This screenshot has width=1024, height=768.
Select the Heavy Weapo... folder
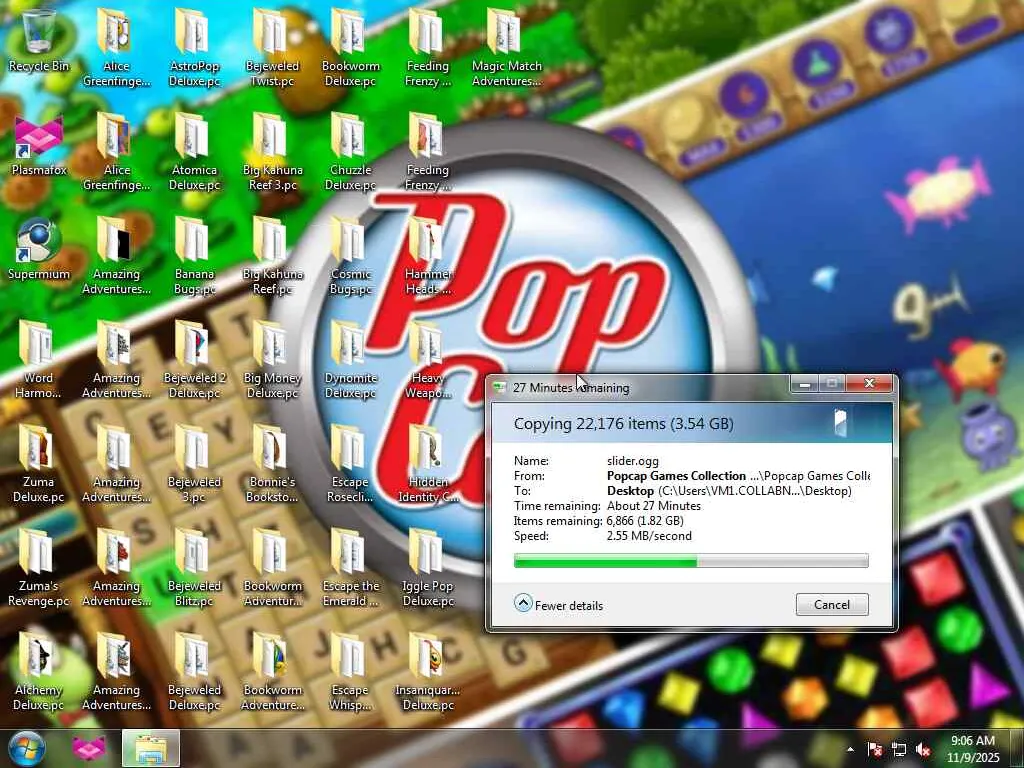(x=428, y=359)
